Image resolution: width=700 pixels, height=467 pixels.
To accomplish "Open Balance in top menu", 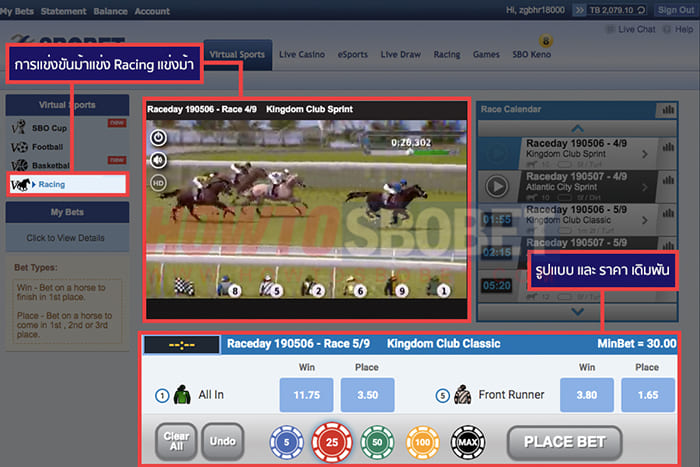I will point(110,11).
